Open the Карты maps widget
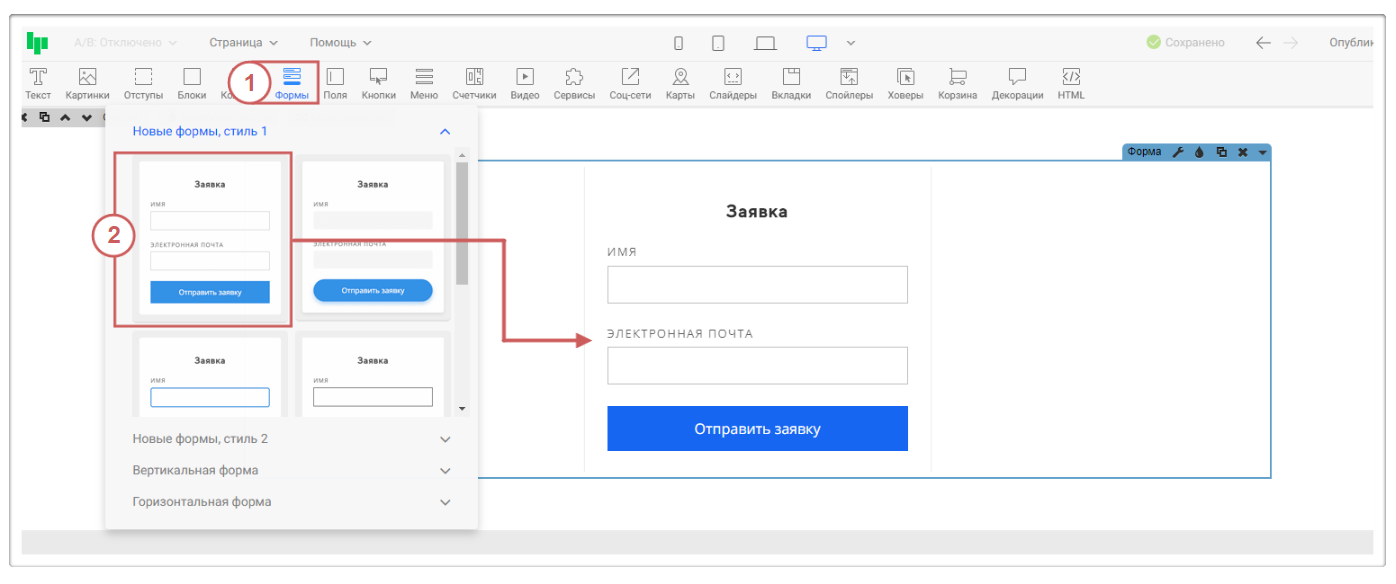 pos(680,77)
